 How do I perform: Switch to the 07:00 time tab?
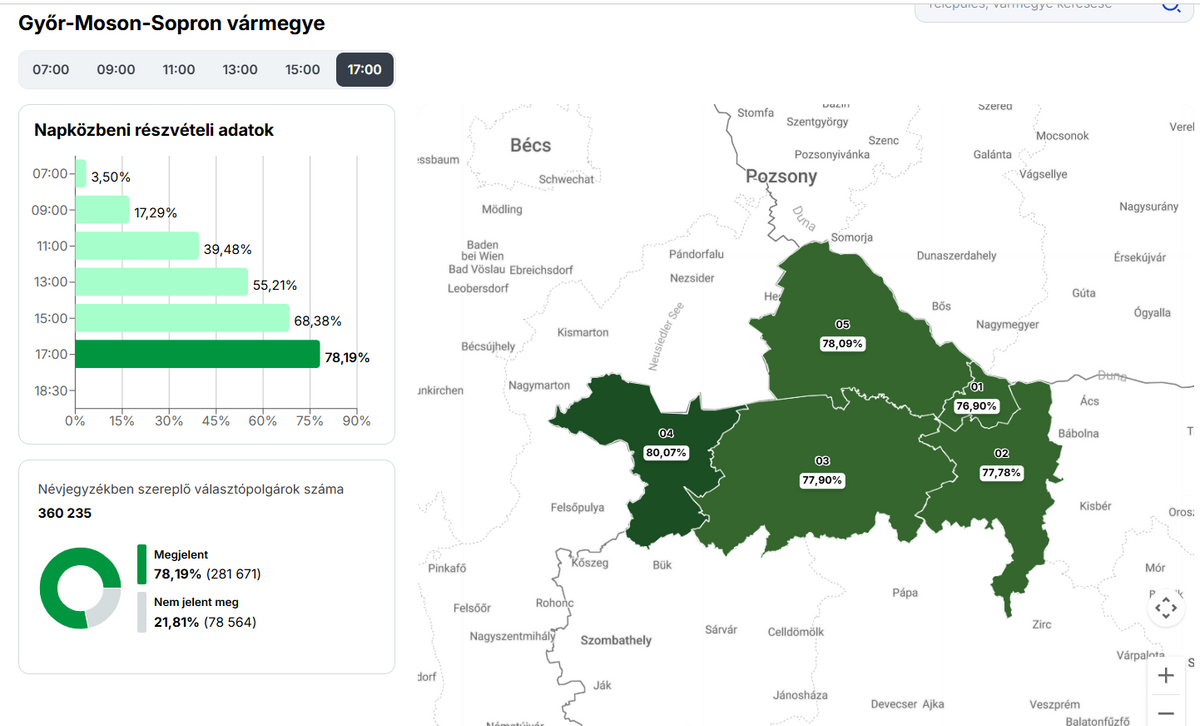click(51, 69)
